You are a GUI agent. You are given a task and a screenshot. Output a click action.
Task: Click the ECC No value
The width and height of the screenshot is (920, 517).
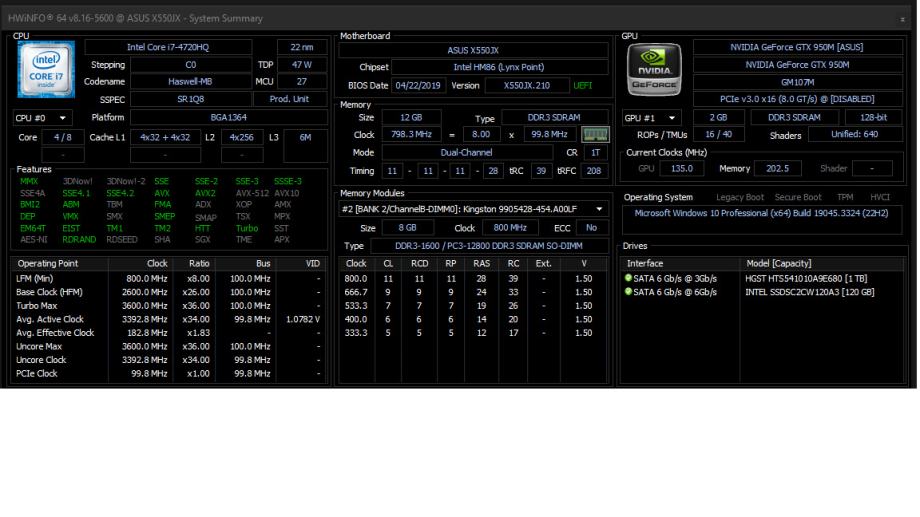(x=591, y=228)
